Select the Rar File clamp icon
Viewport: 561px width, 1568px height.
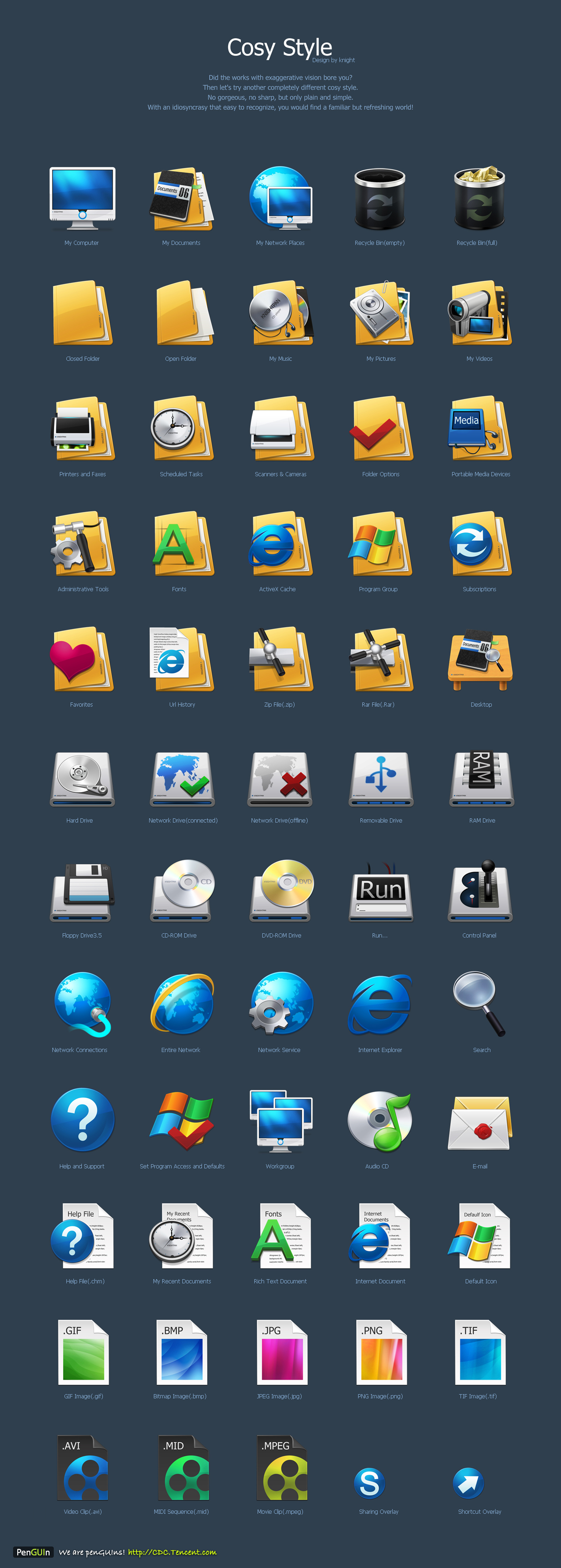[381, 659]
